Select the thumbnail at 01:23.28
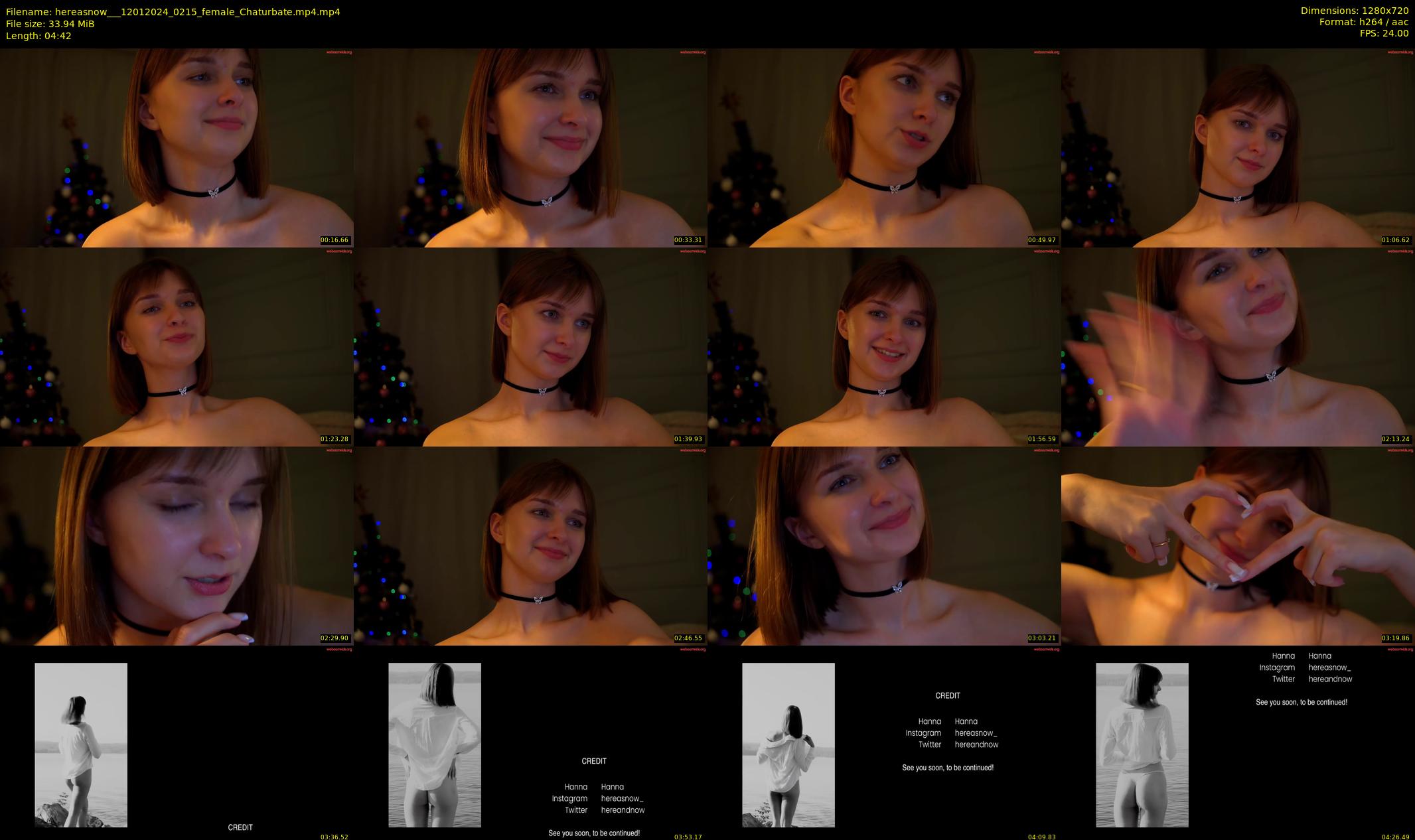This screenshot has height=840, width=1415. [x=177, y=346]
